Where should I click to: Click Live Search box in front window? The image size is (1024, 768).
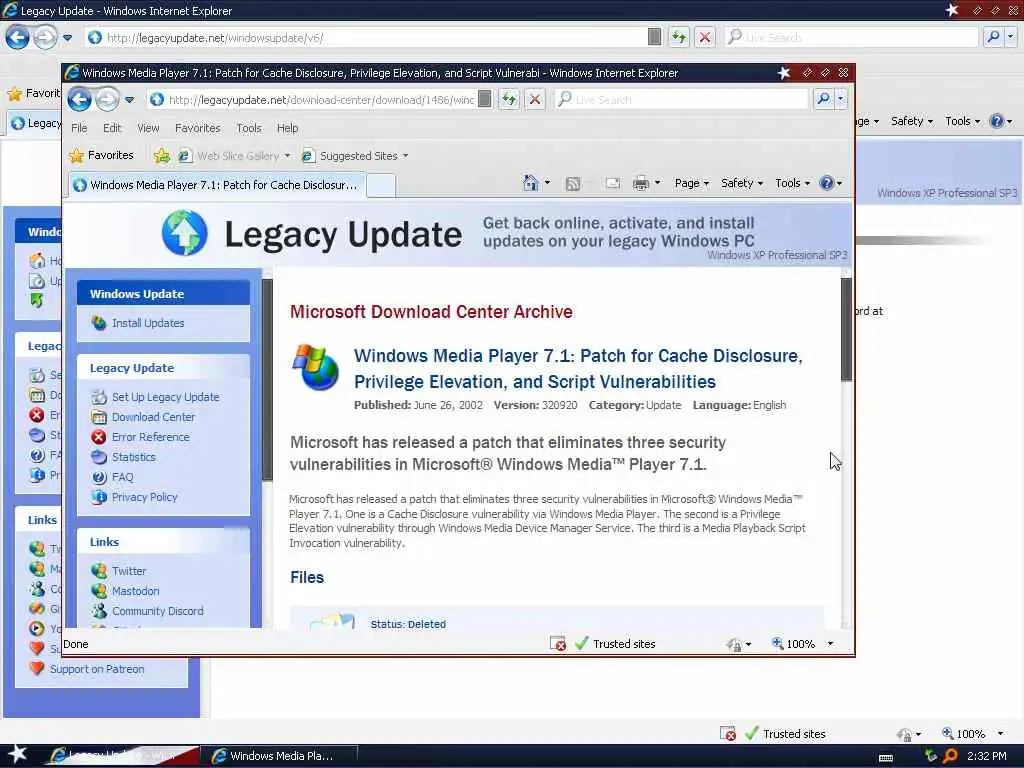[x=683, y=99]
